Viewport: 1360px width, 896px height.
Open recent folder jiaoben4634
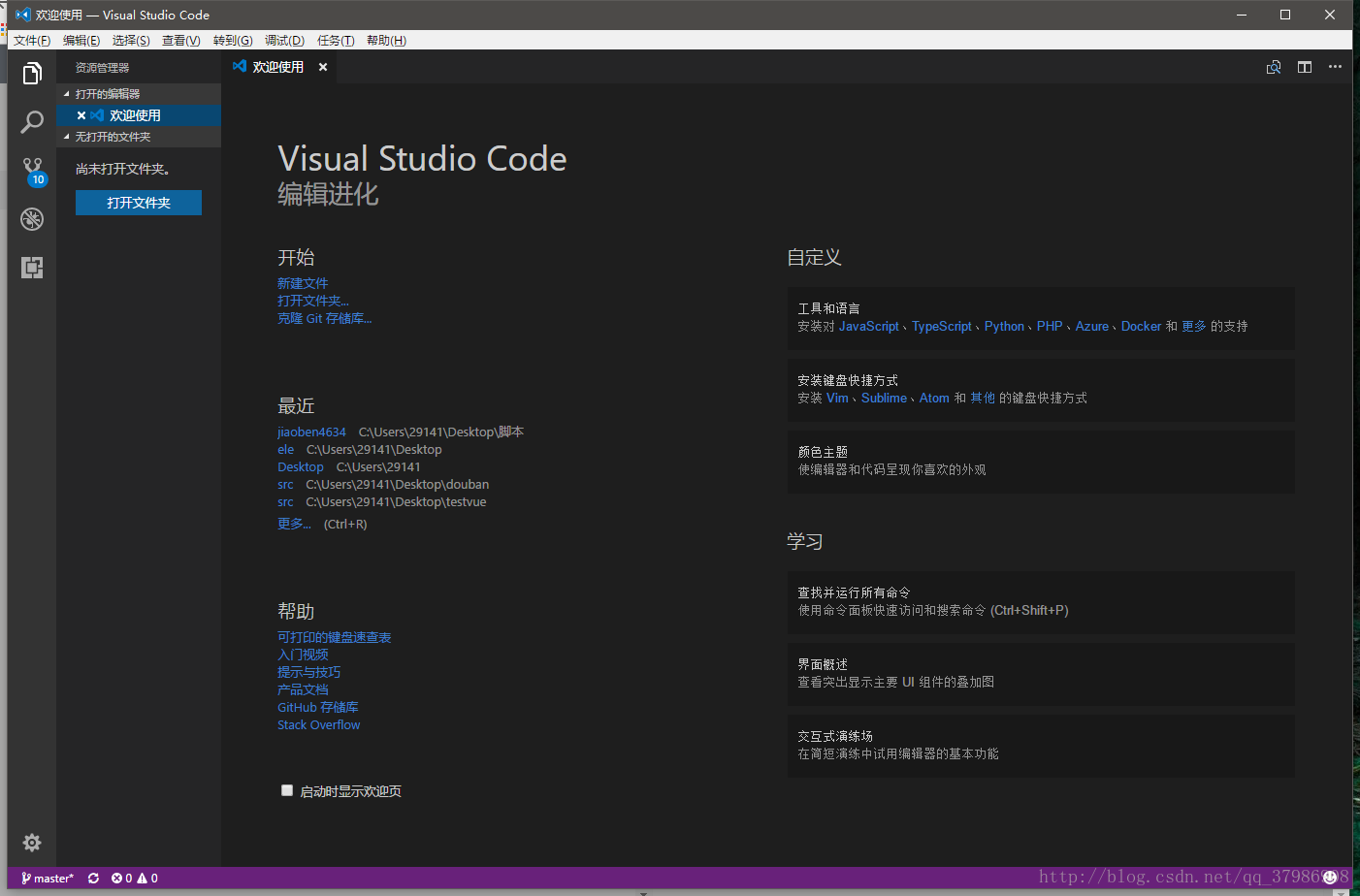311,432
